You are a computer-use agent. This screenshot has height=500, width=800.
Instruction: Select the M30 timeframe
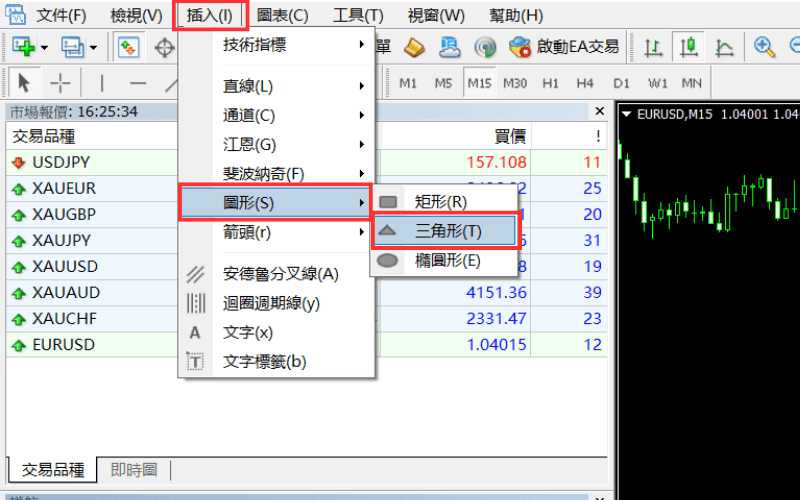click(x=515, y=83)
